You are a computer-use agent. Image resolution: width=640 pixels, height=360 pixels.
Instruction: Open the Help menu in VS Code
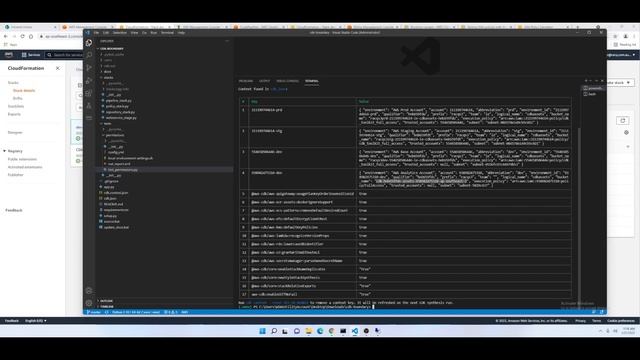pos(181,33)
